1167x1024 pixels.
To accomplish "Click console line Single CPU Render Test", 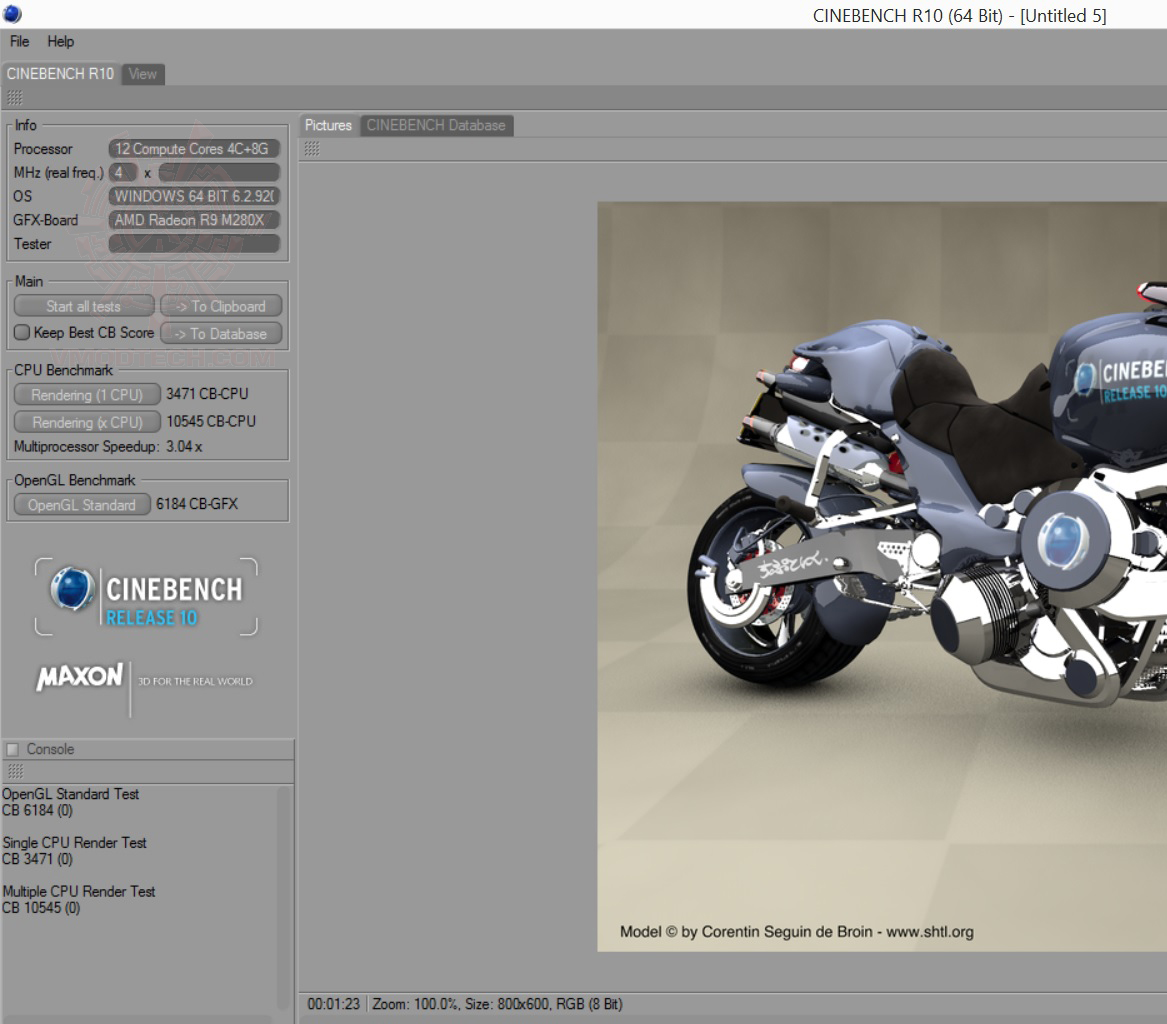I will pyautogui.click(x=74, y=842).
